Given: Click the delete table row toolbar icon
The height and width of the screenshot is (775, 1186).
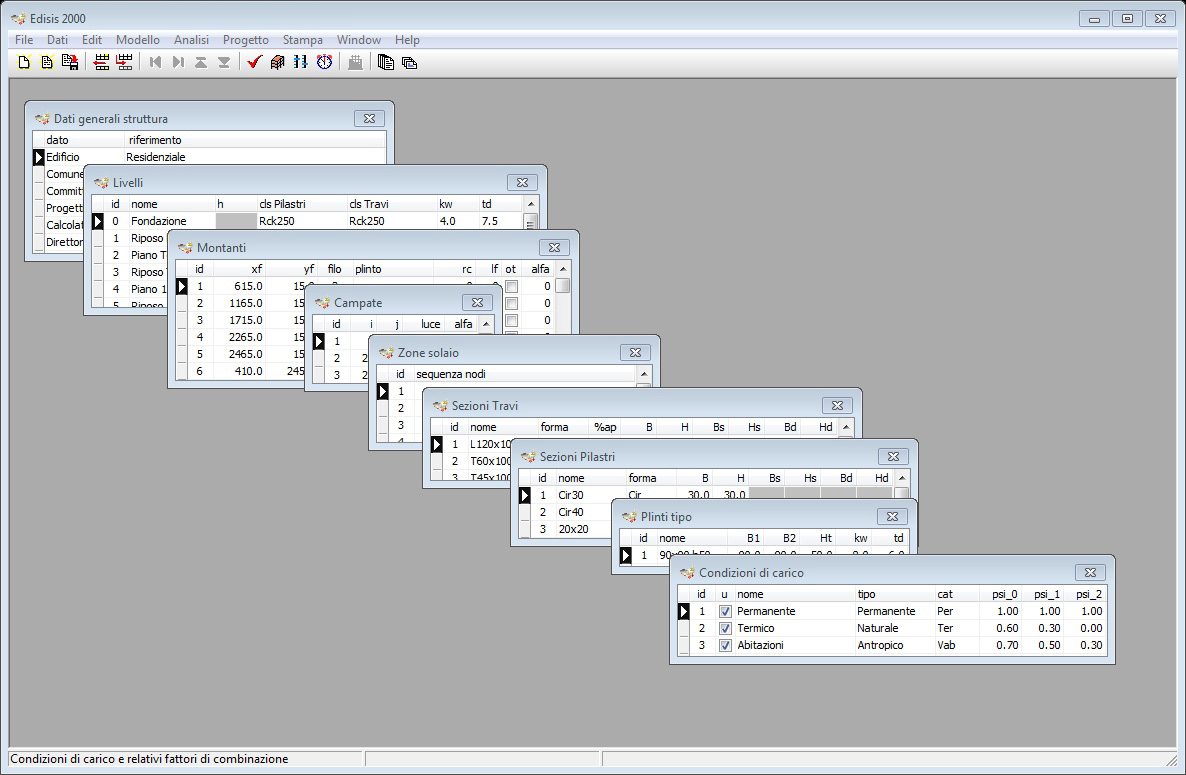Looking at the screenshot, I should 125,63.
